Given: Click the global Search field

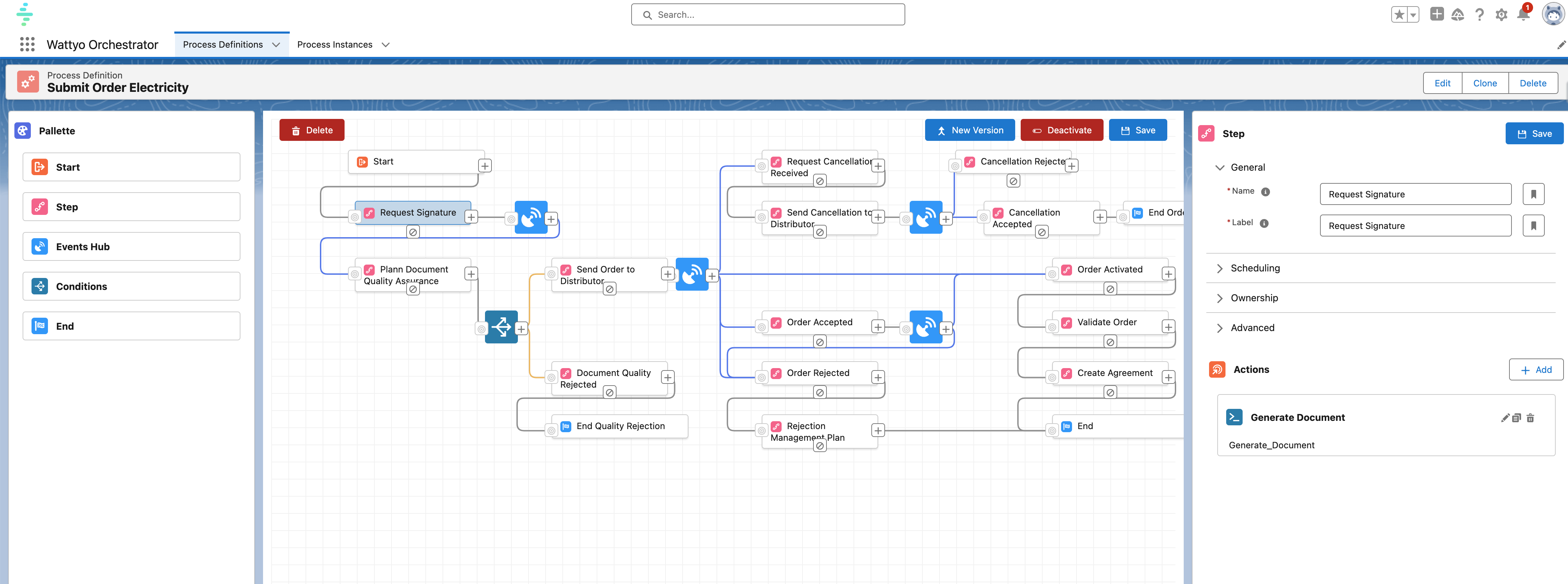Looking at the screenshot, I should tap(768, 15).
